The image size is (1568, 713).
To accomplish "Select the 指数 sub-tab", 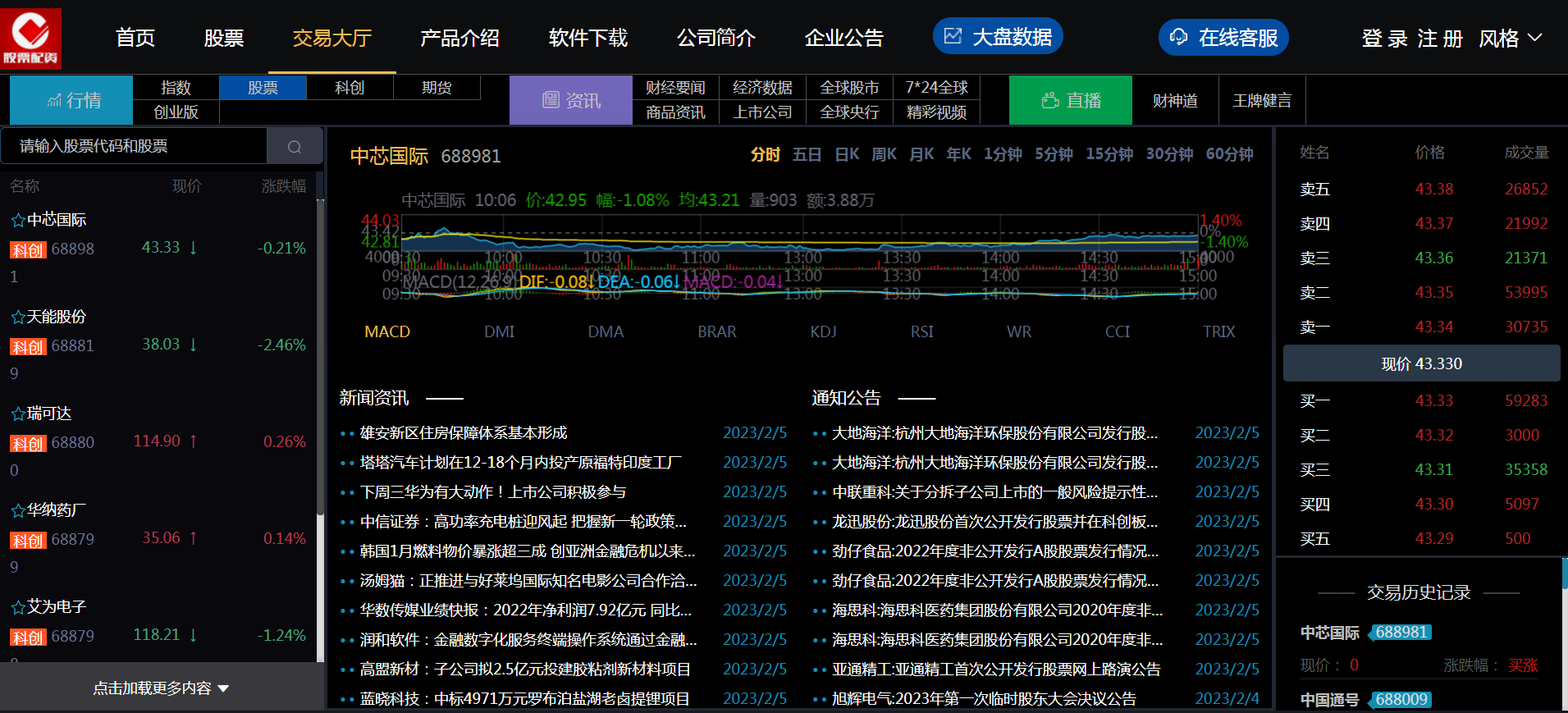I will 176,88.
